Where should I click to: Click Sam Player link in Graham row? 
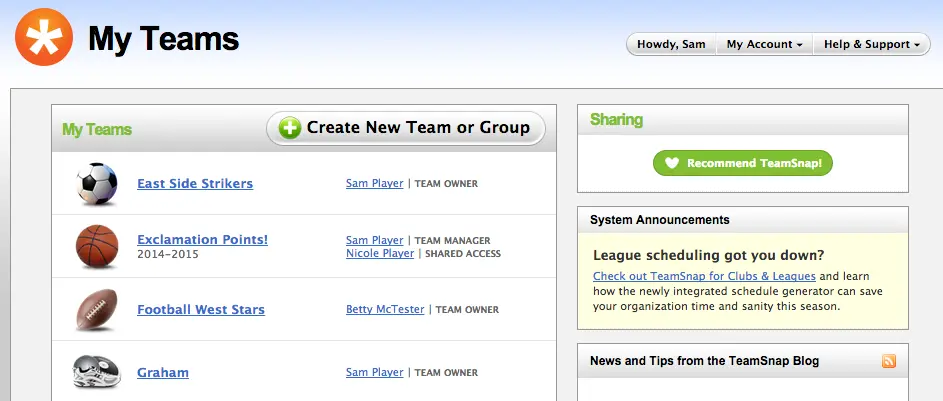tap(375, 372)
